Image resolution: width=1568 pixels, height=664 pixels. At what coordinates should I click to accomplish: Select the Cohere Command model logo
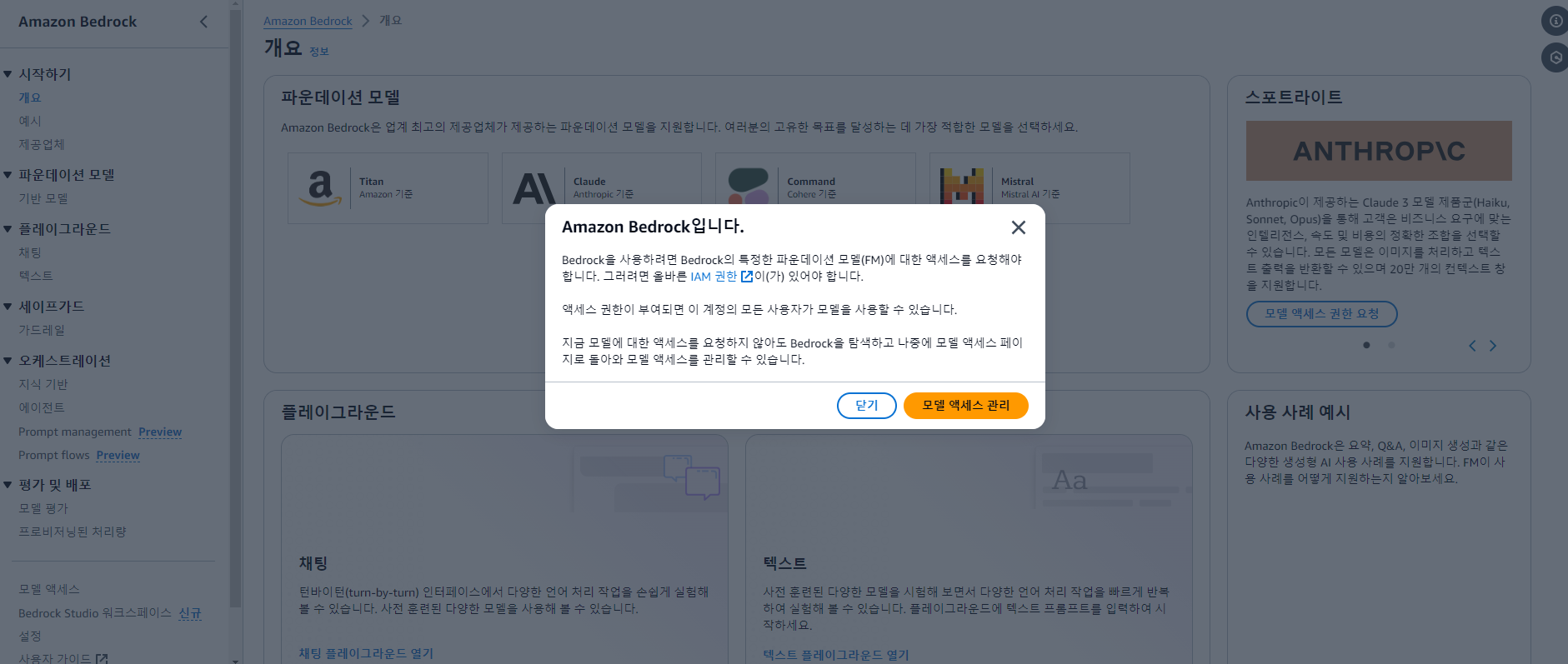click(748, 187)
